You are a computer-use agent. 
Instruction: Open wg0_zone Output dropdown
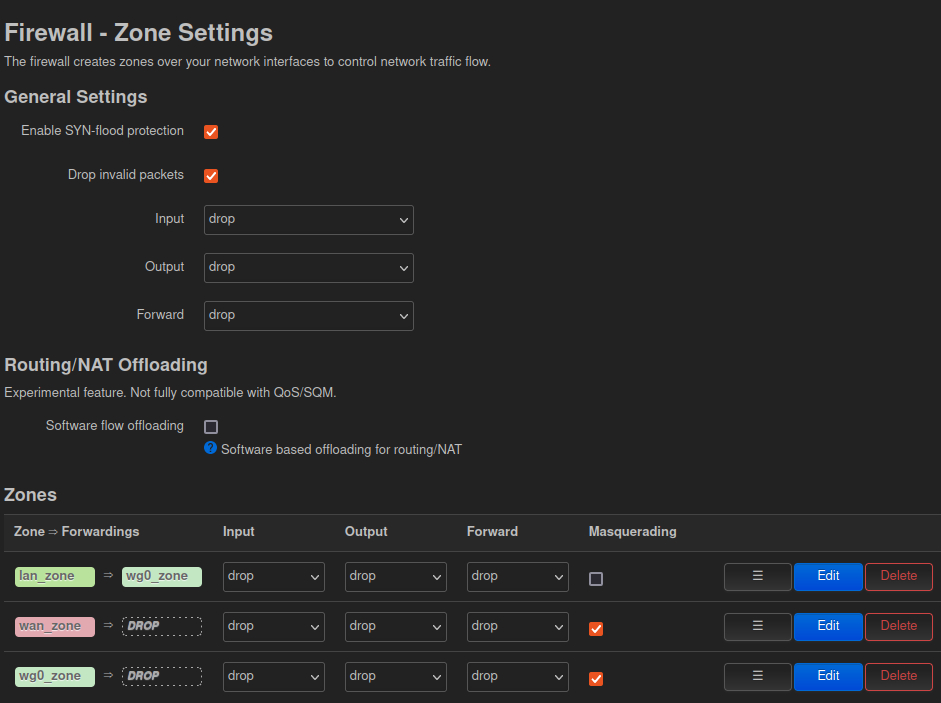(x=395, y=677)
